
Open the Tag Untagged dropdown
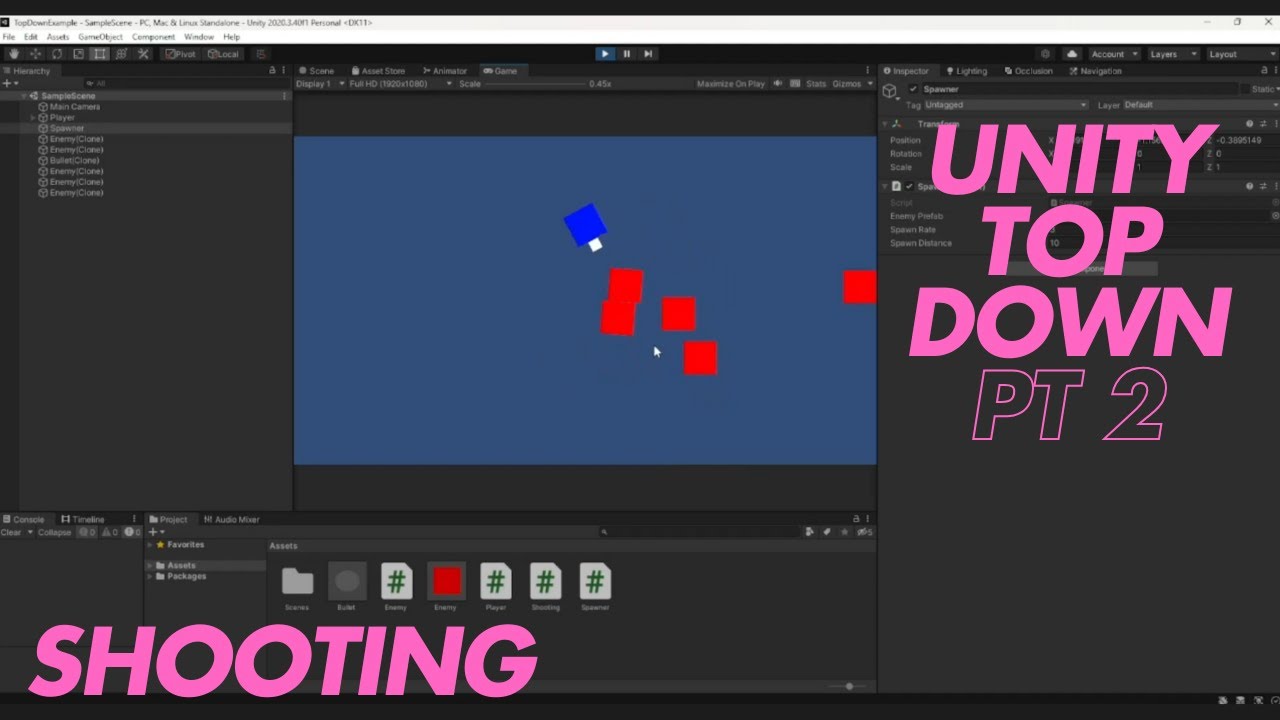pos(1005,105)
